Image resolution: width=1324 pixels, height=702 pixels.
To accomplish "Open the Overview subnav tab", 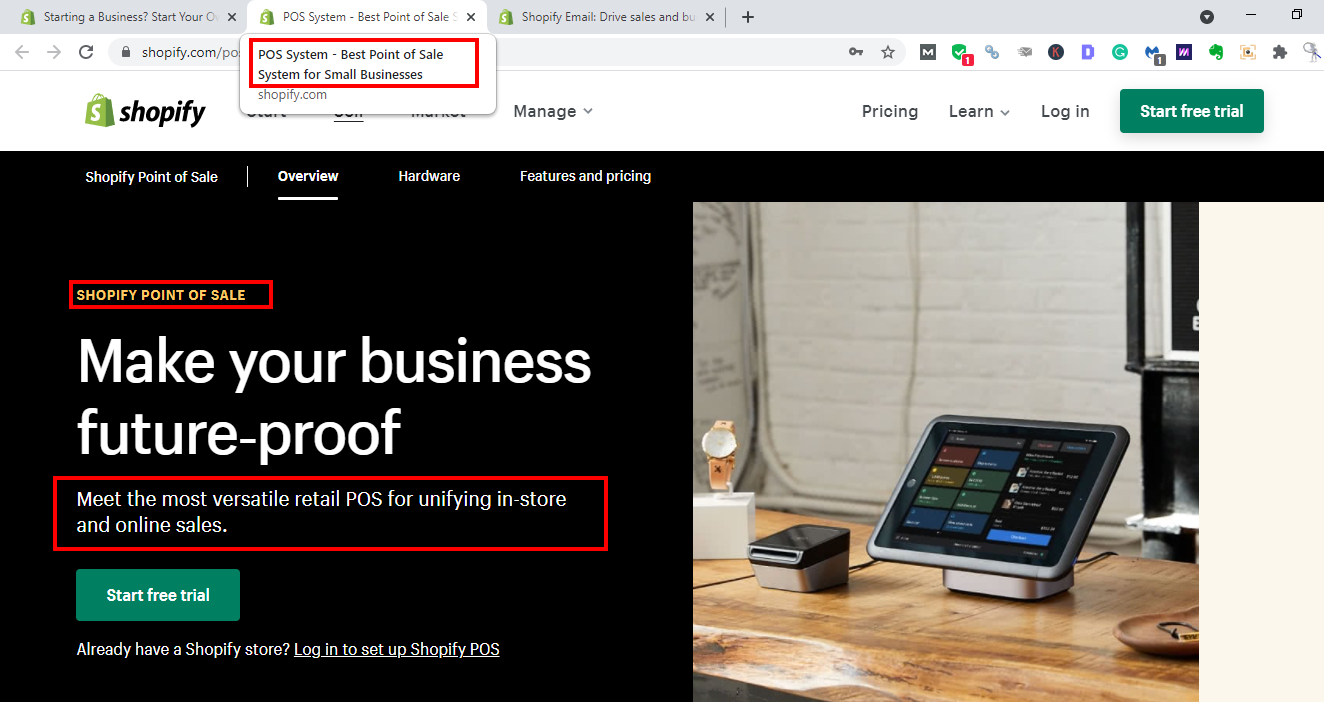I will 308,176.
